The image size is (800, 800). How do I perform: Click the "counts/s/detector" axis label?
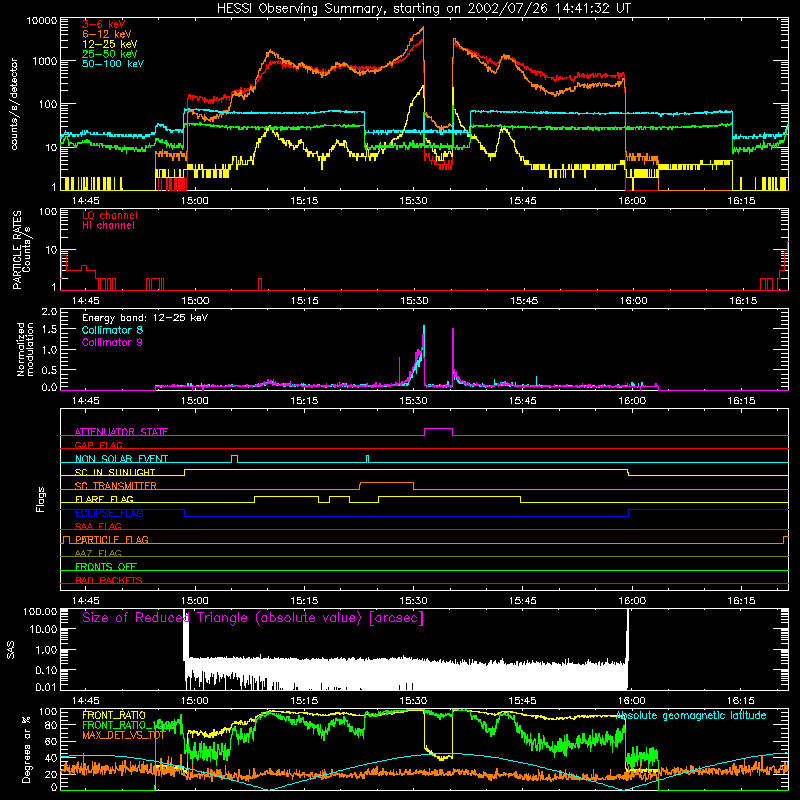click(14, 104)
